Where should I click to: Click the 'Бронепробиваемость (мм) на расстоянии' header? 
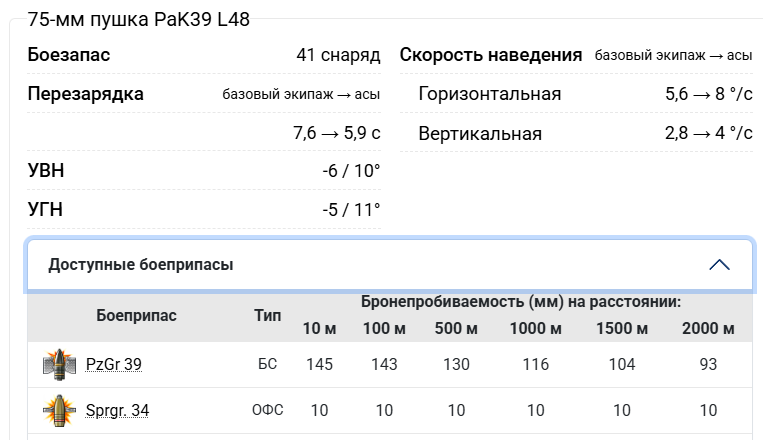520,301
